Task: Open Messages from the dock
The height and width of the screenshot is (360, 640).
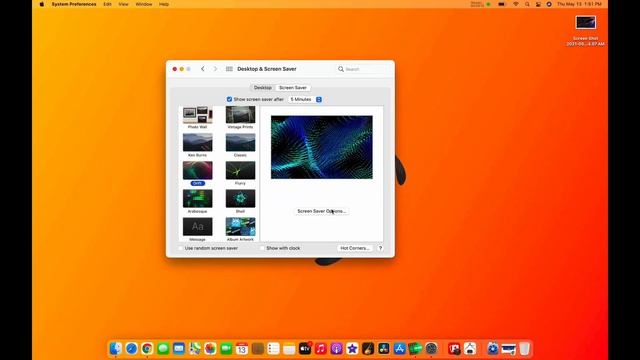Action: (163, 349)
